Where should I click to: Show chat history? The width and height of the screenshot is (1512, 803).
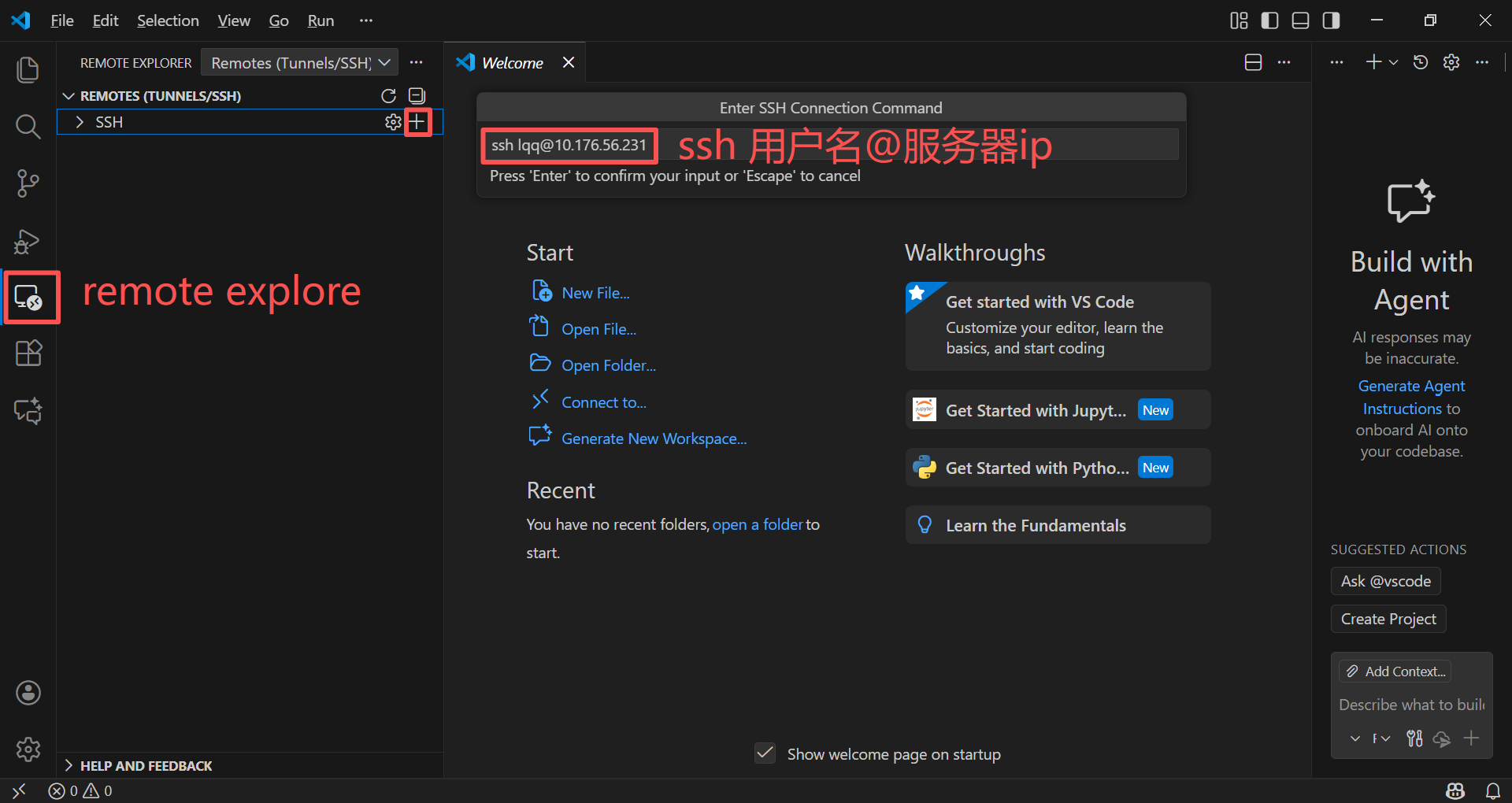pyautogui.click(x=1421, y=62)
